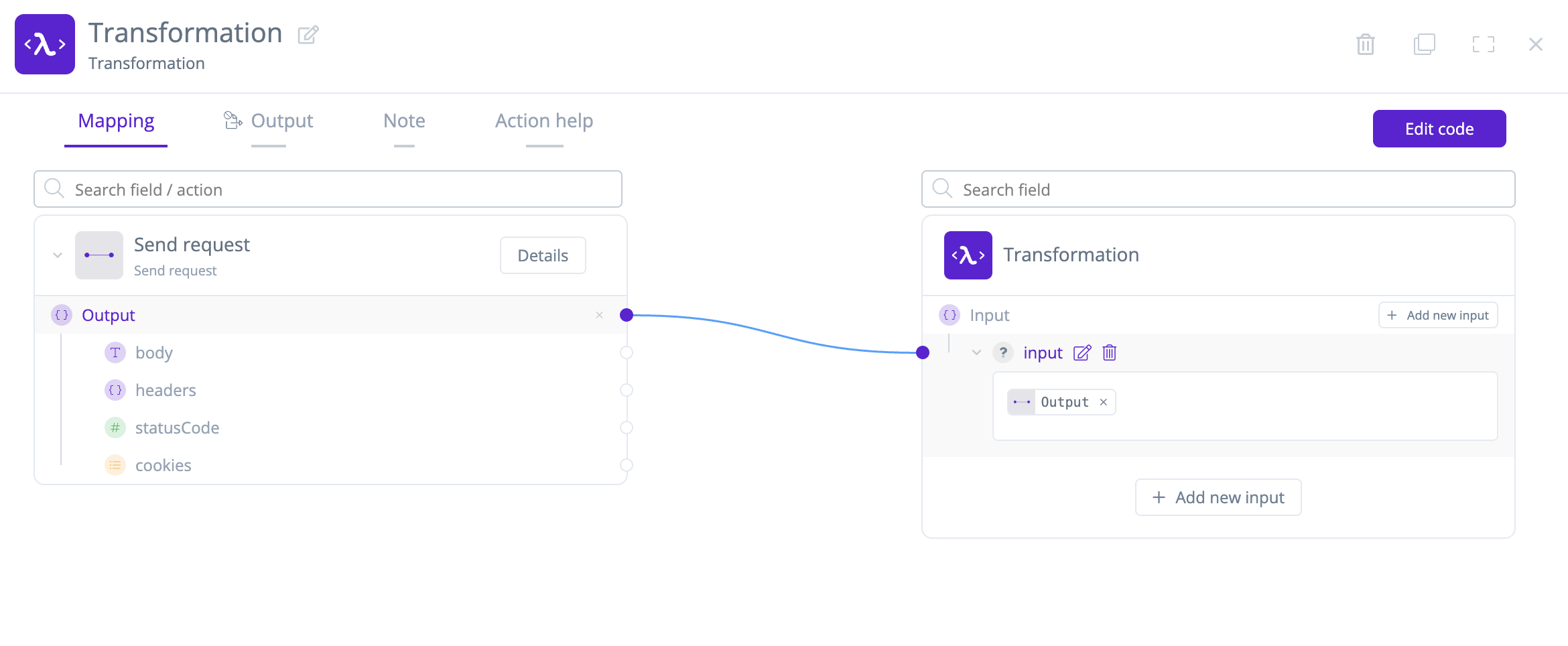Delete the transformation via trash icon top right
The image size is (1568, 646).
click(x=1366, y=44)
